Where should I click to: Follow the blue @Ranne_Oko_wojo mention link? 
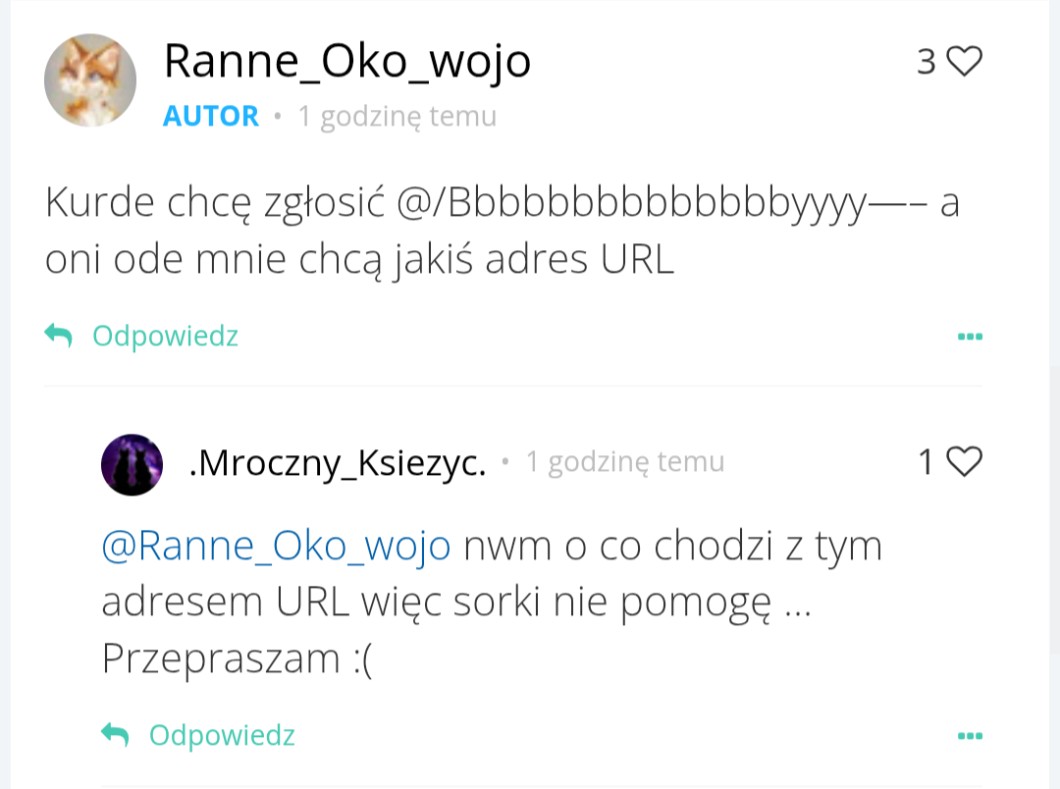click(276, 548)
